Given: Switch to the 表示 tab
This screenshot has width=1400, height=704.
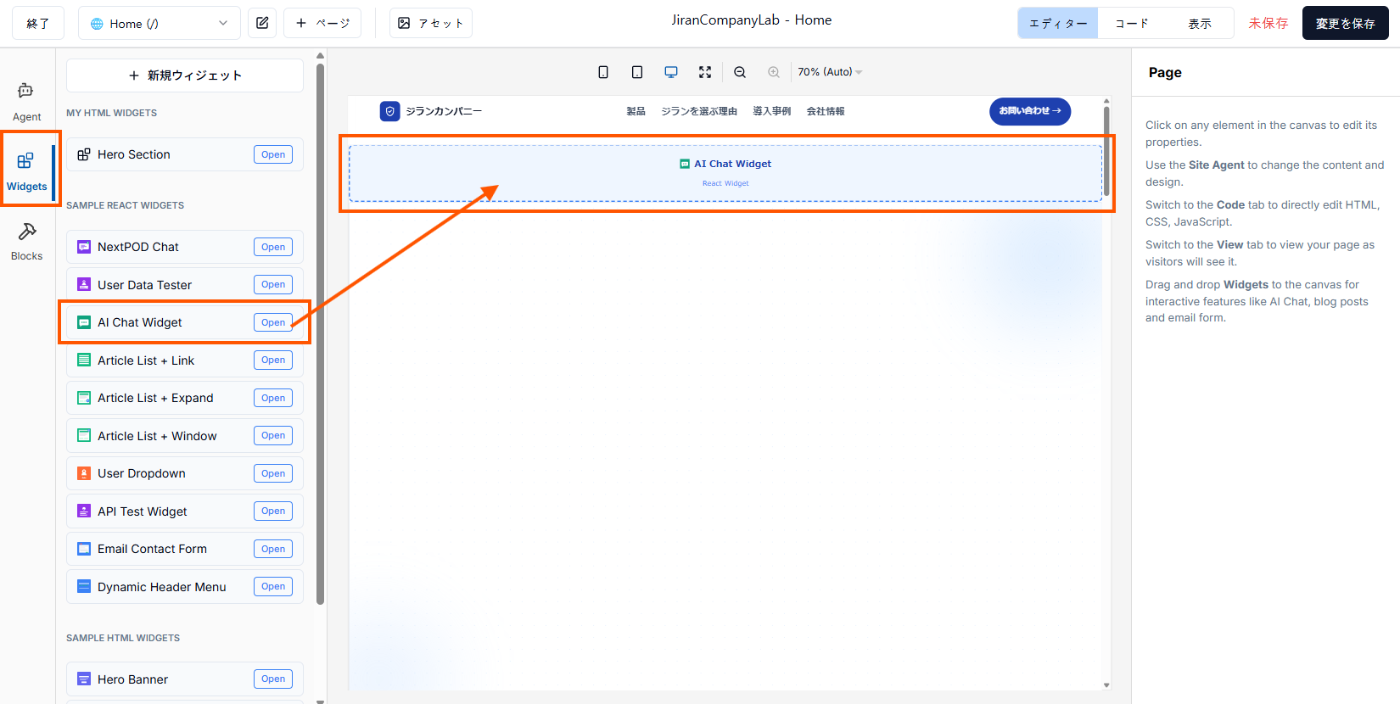Looking at the screenshot, I should (1199, 23).
